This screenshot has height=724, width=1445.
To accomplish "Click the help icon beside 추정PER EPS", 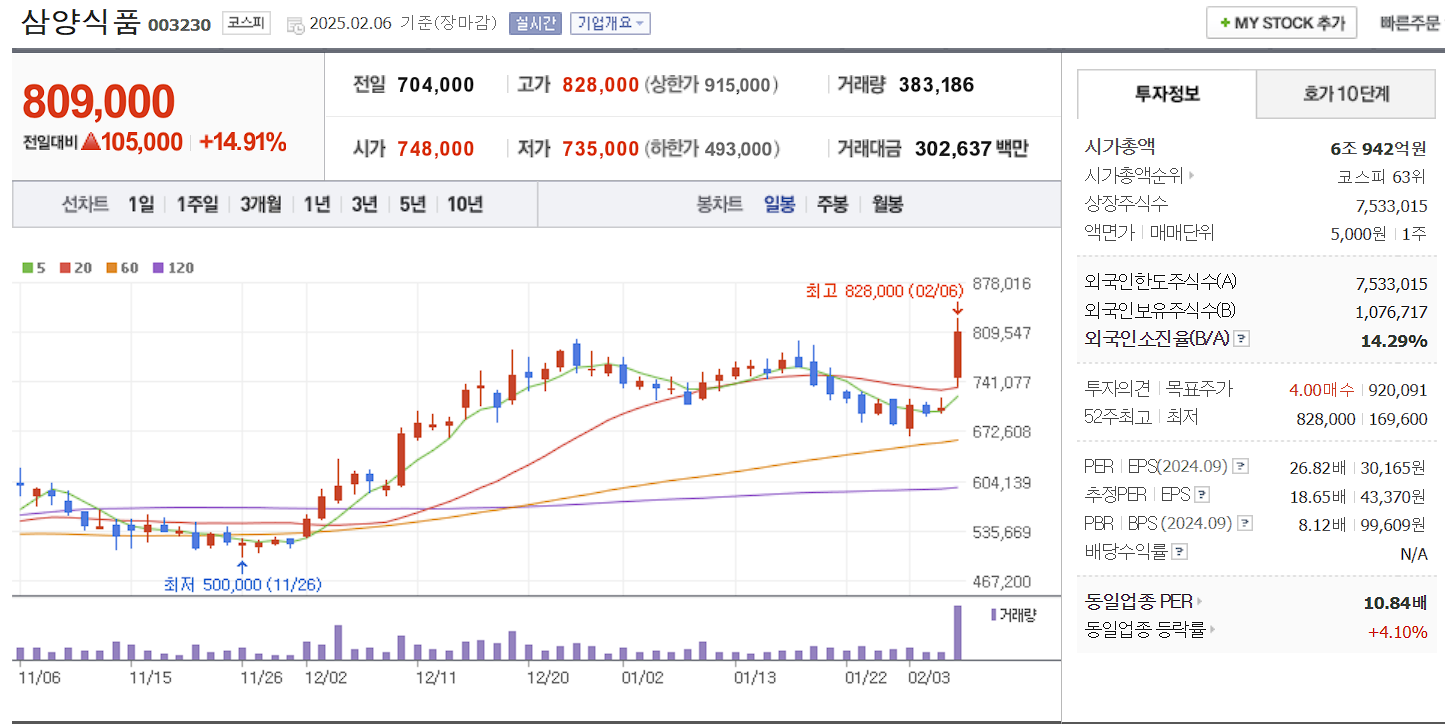I will pyautogui.click(x=1201, y=495).
